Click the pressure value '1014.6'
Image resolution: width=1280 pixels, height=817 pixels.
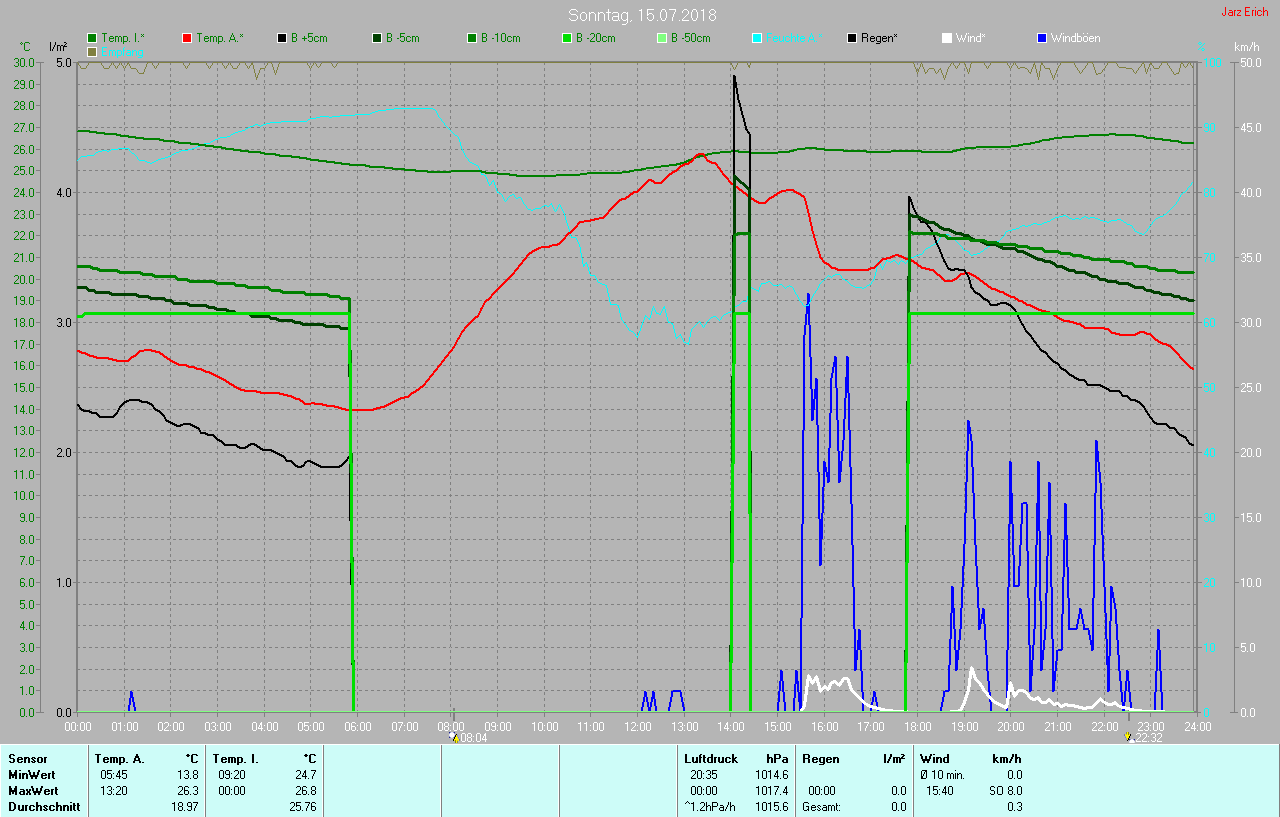[x=772, y=775]
